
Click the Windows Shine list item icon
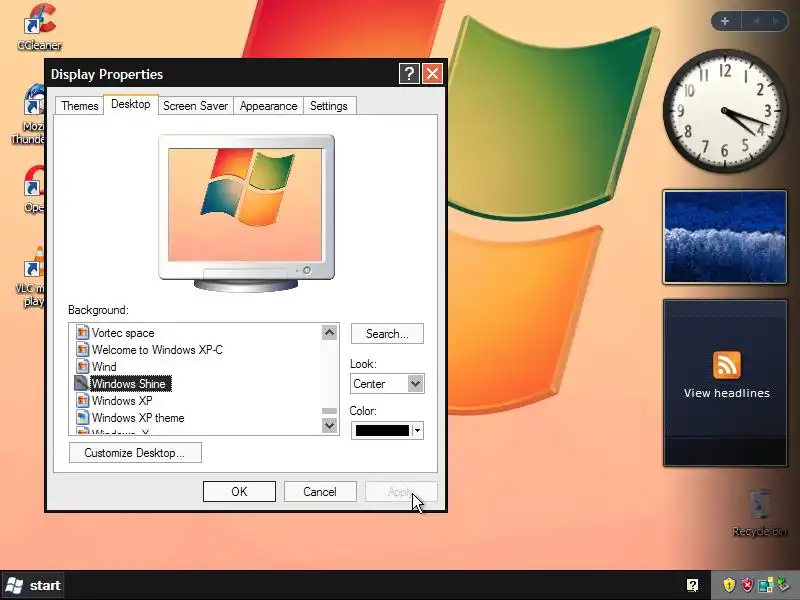tap(82, 383)
